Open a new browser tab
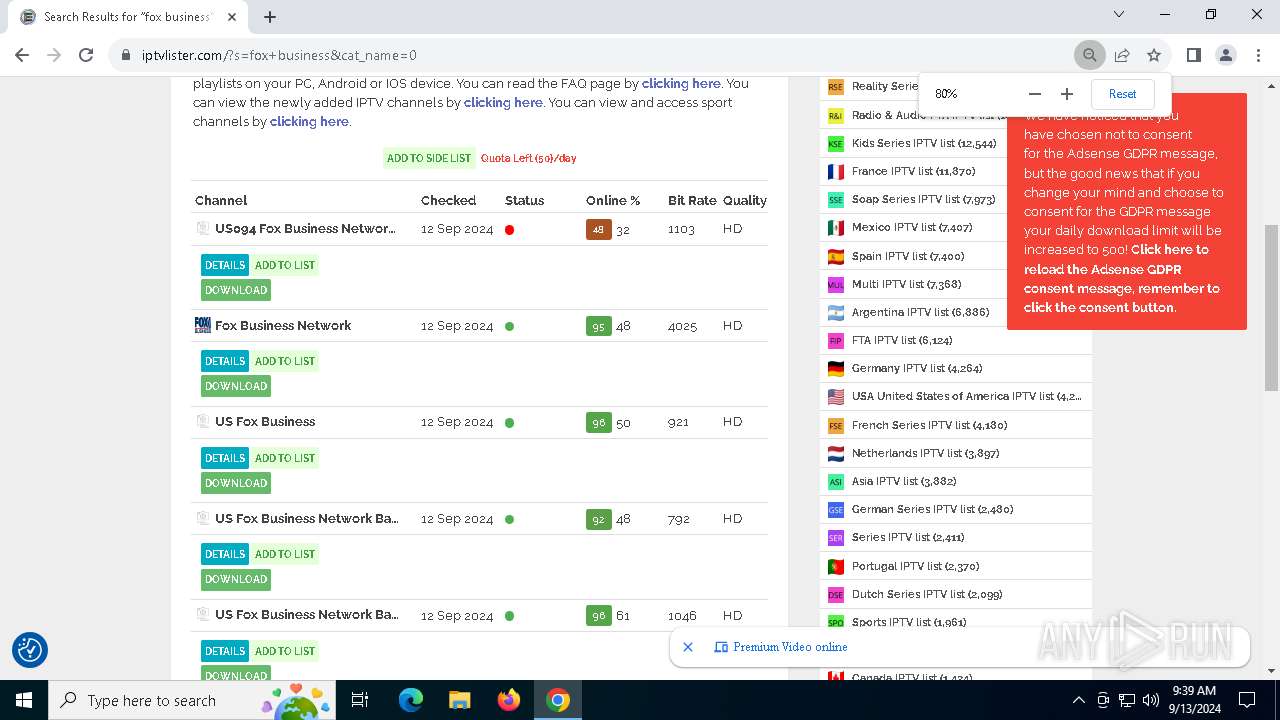The width and height of the screenshot is (1280, 720). click(x=270, y=16)
